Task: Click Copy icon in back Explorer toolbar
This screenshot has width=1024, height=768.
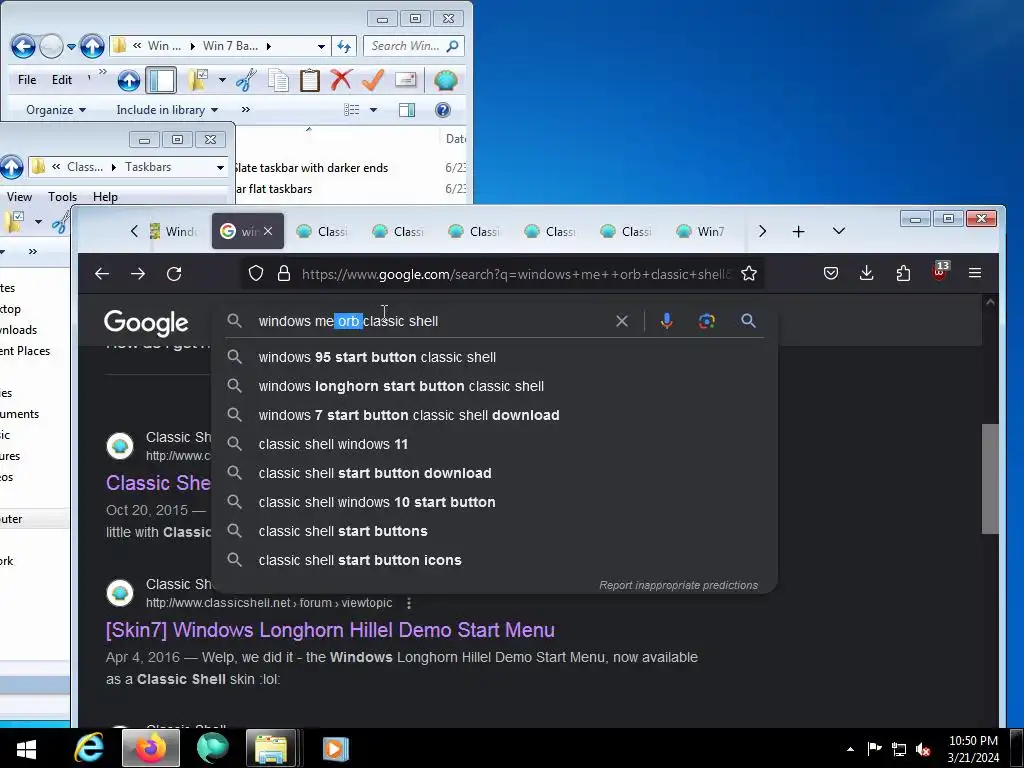Action: tap(278, 80)
